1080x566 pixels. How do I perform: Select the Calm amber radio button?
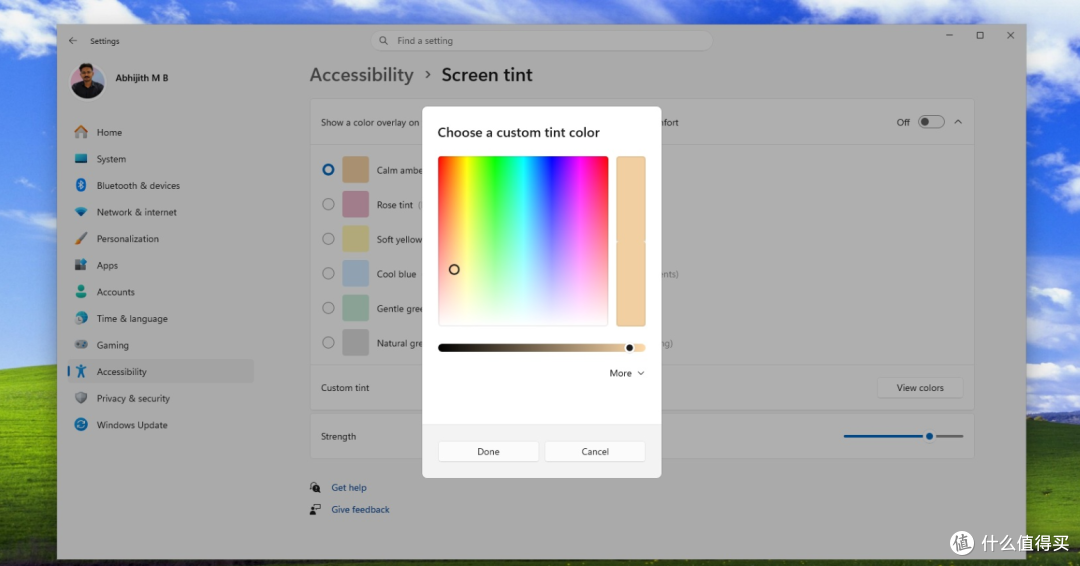(329, 169)
